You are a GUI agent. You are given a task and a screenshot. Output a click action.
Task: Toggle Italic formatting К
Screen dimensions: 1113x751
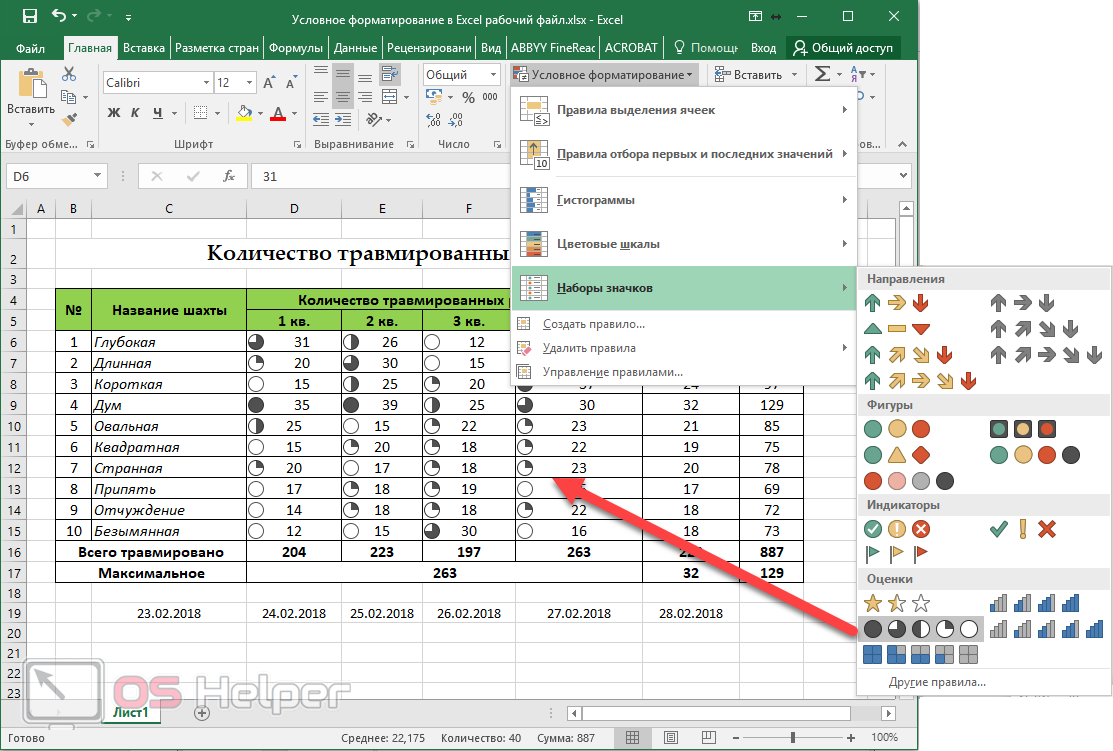(135, 112)
